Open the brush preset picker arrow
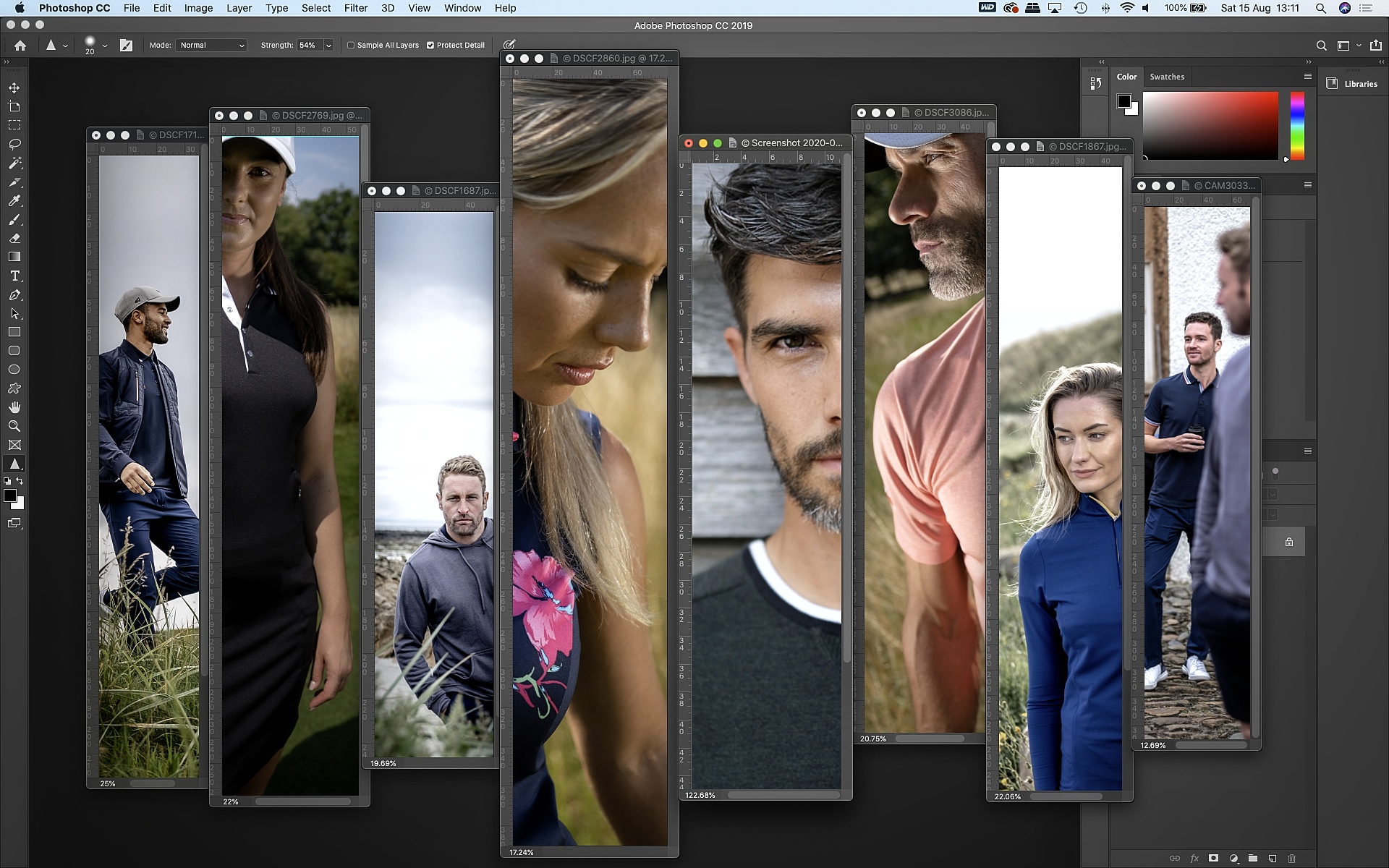The height and width of the screenshot is (868, 1389). click(105, 45)
